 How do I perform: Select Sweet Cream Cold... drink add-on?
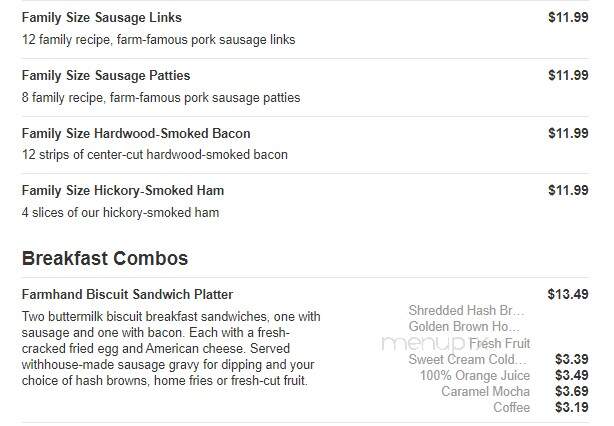(x=468, y=359)
